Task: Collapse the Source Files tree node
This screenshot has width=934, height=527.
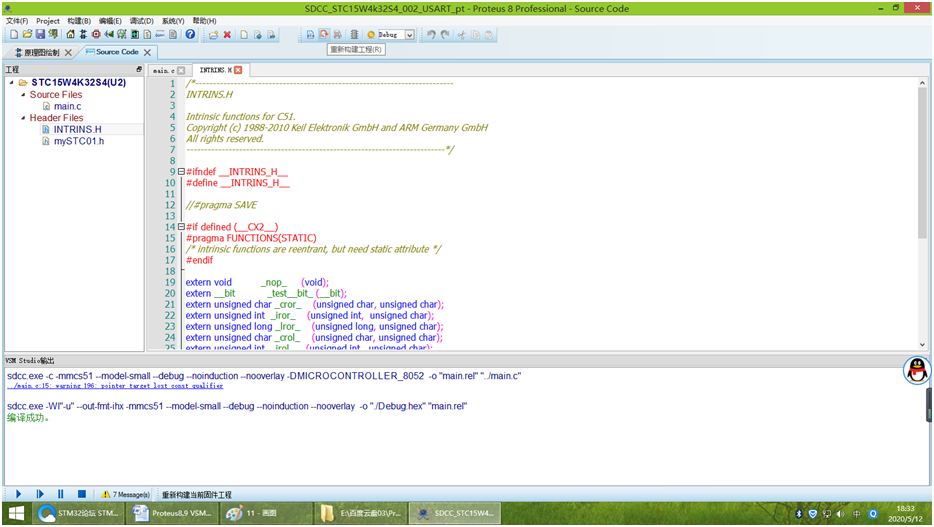Action: point(22,95)
